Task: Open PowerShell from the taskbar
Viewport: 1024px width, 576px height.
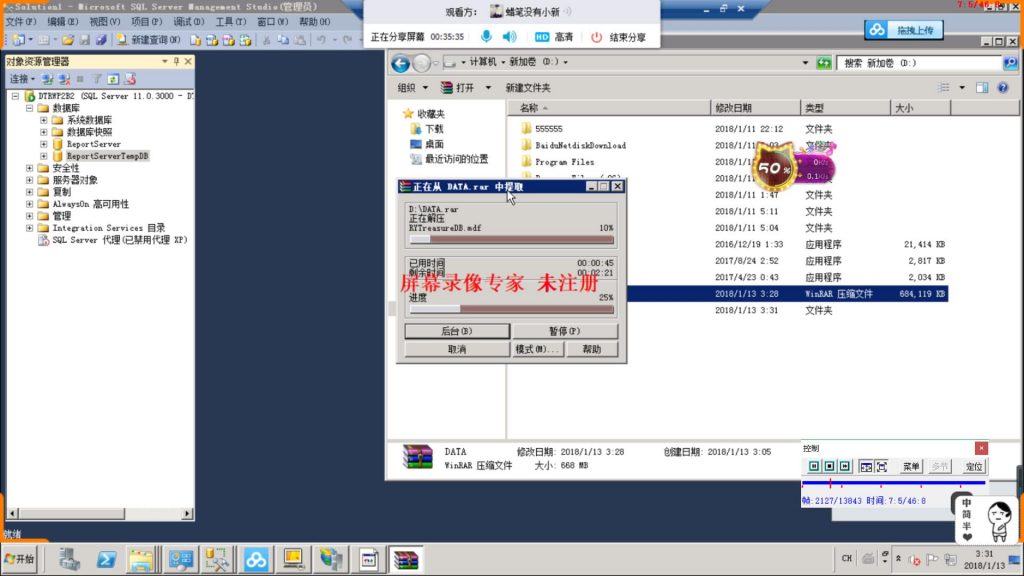Action: click(x=106, y=560)
